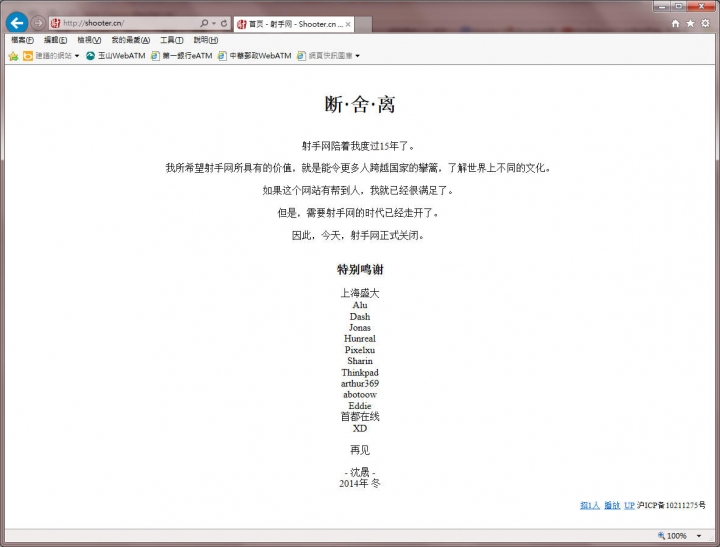
Task: Click the 2014年 冬 date line
Action: 360,484
